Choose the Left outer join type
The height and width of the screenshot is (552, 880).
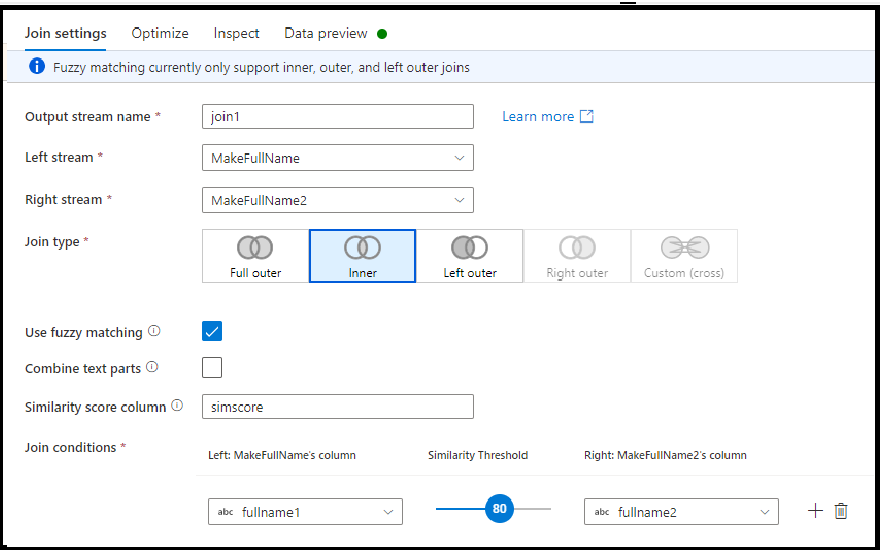[x=470, y=256]
